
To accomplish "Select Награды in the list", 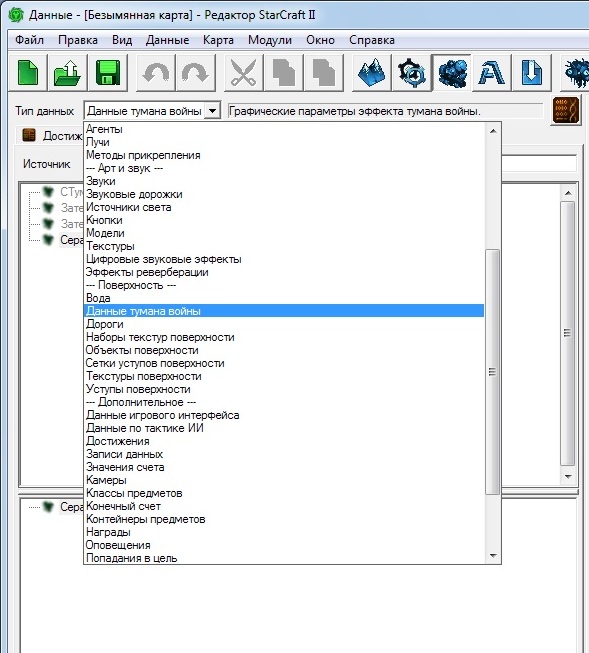I will 284,532.
